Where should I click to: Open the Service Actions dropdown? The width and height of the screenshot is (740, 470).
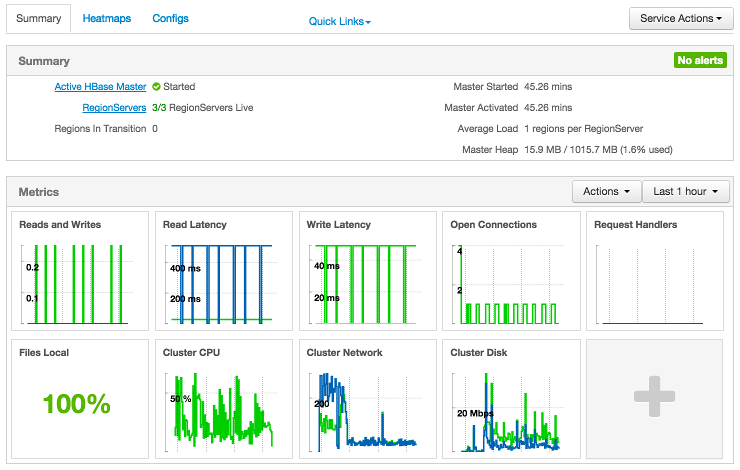click(x=678, y=18)
